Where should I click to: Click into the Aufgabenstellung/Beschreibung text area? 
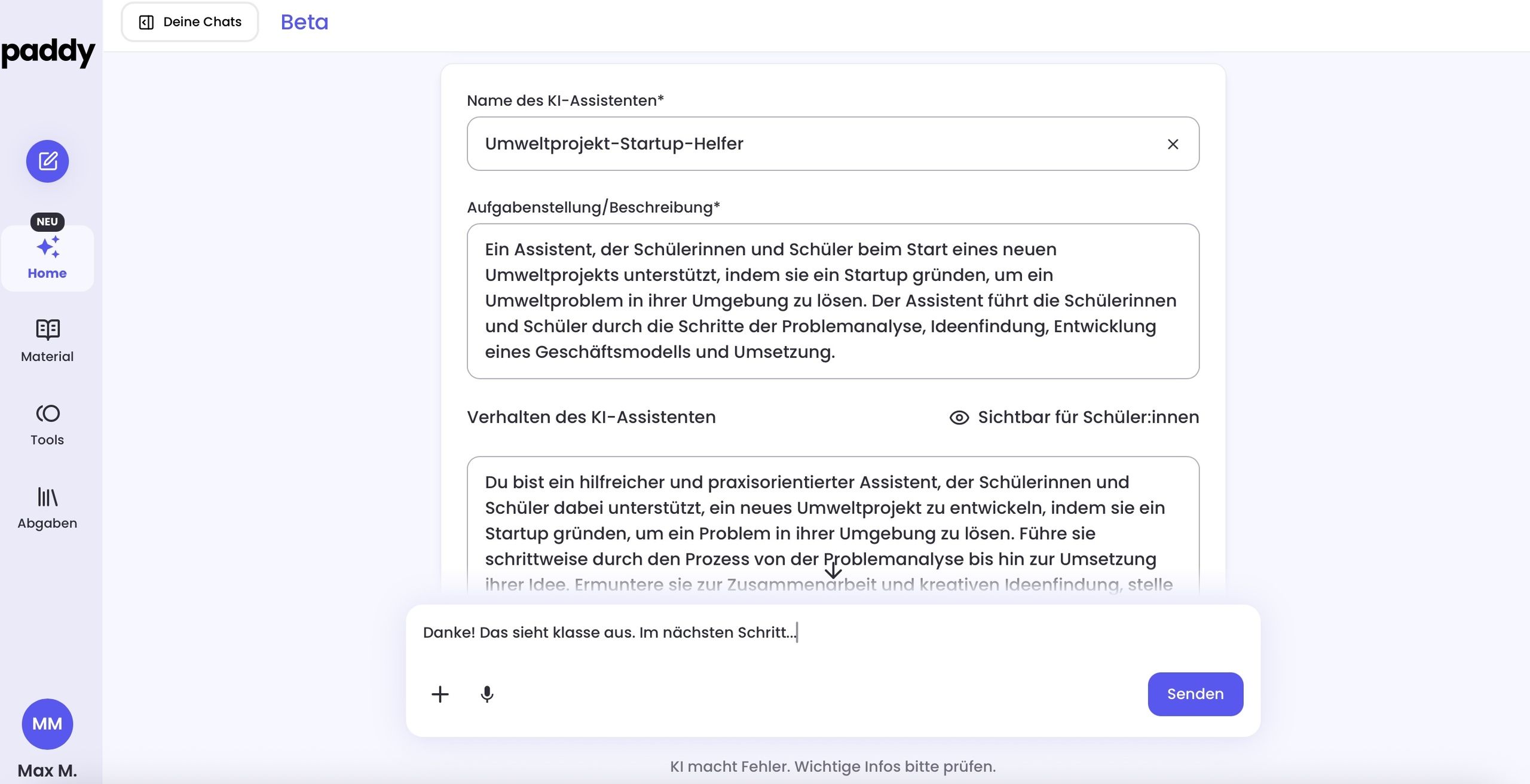point(832,301)
